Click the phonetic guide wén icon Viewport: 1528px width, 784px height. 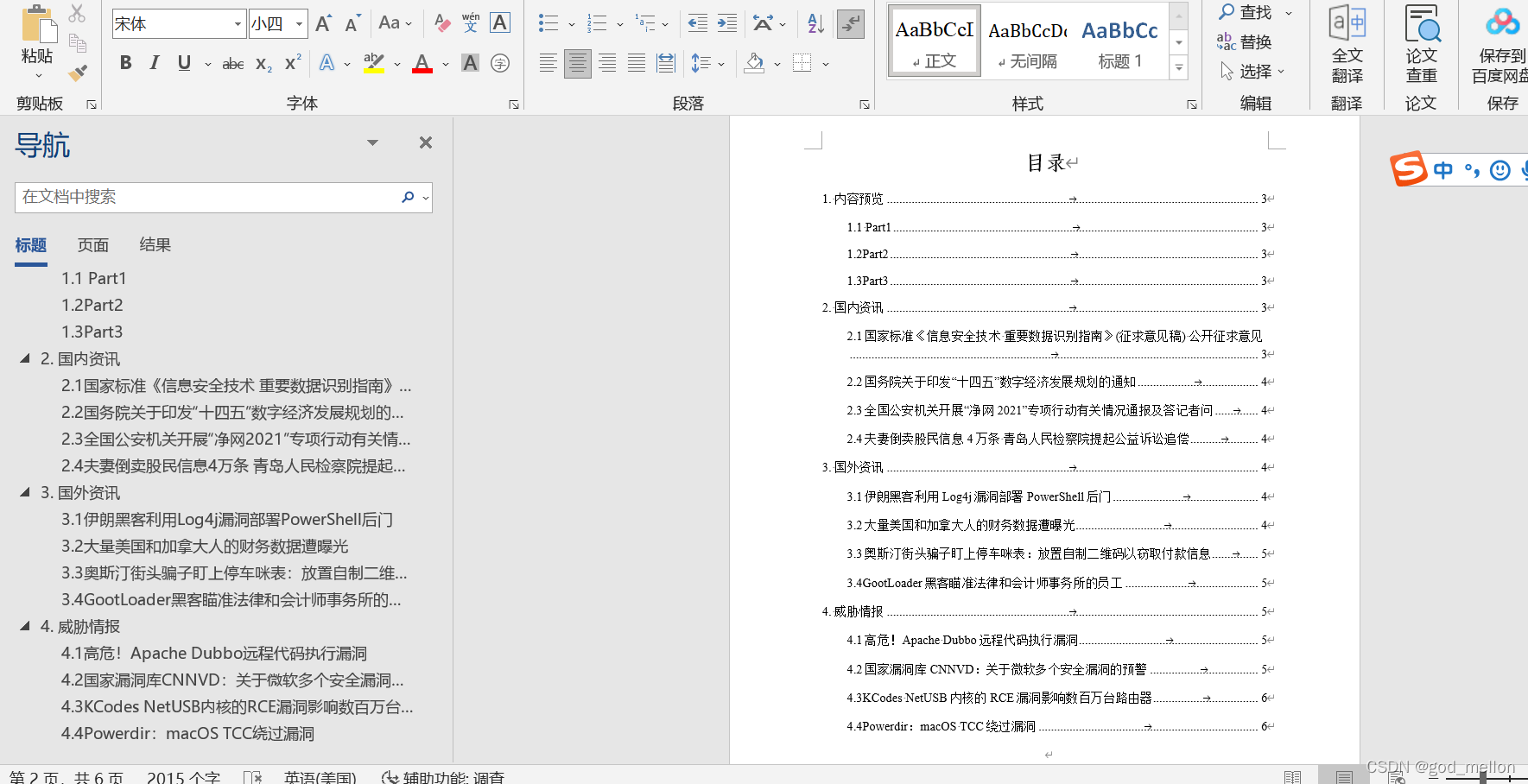point(471,23)
